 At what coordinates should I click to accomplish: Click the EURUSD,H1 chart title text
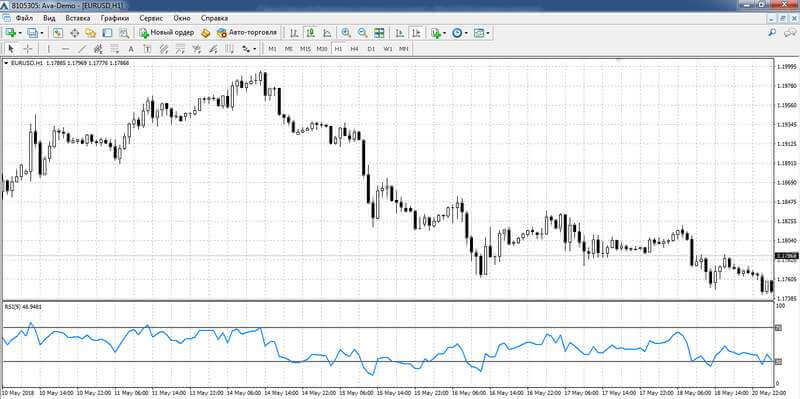pos(28,63)
